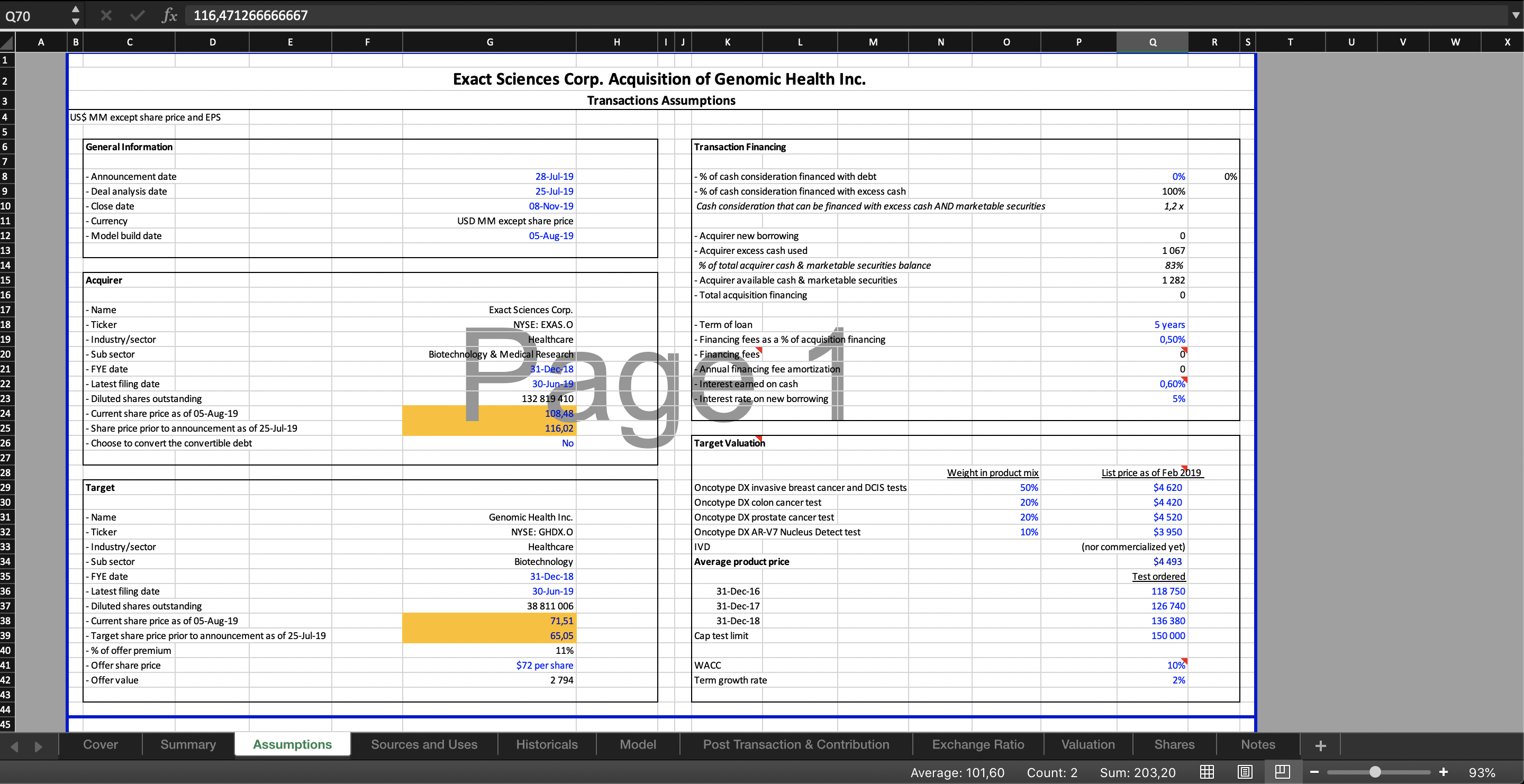Switch to Page Layout view icon

click(x=1245, y=772)
